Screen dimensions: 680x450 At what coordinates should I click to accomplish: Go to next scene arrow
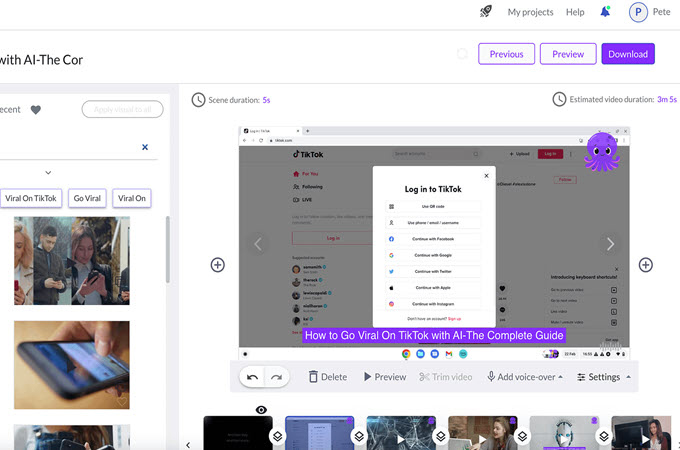[x=610, y=244]
